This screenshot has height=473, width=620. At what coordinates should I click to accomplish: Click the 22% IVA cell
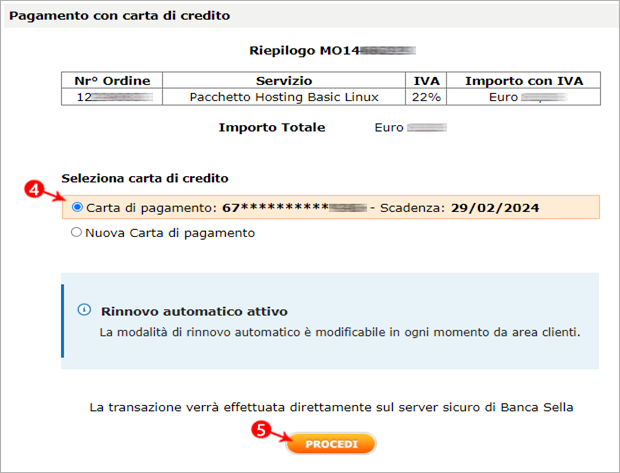426,97
